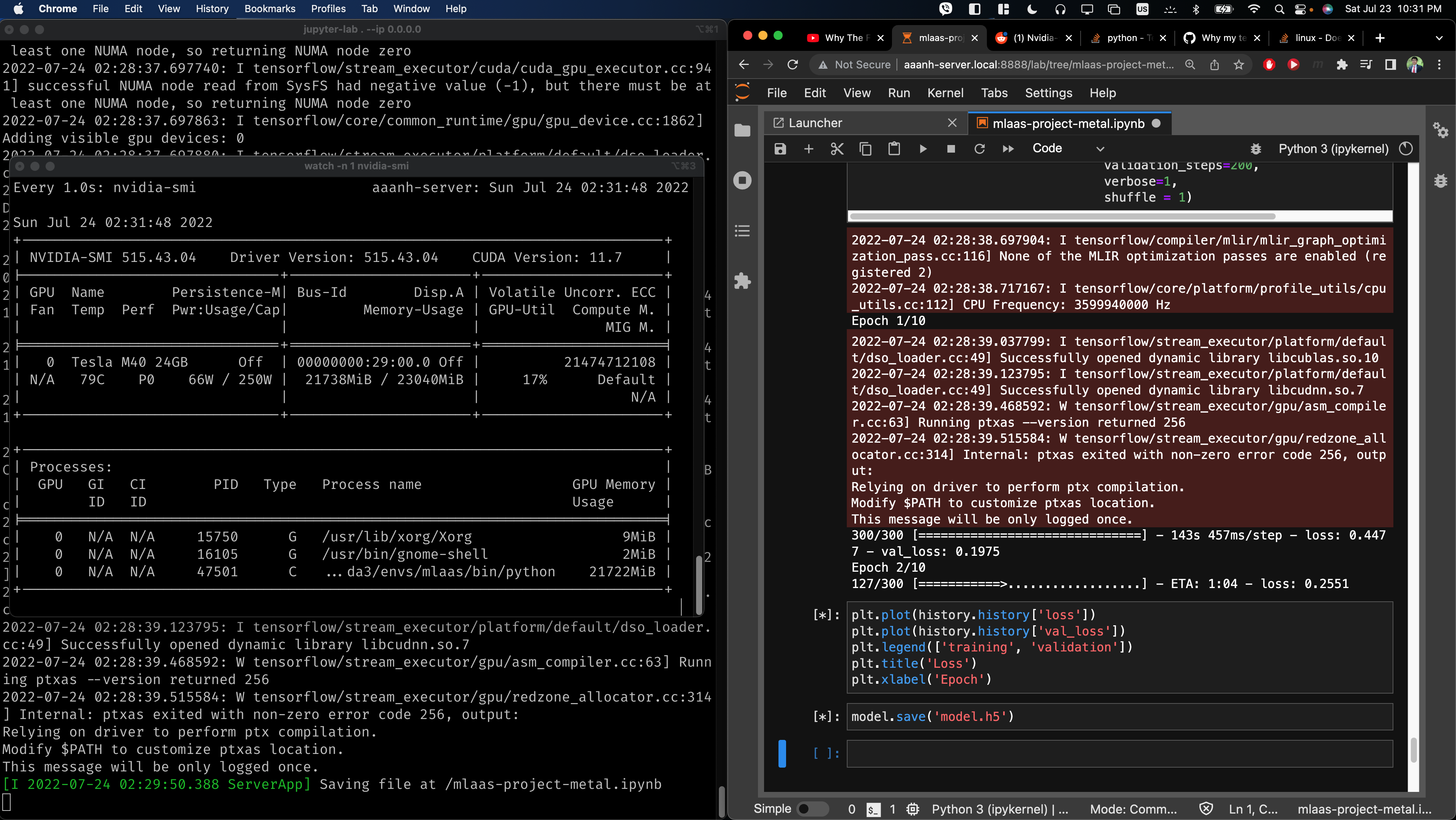Save the notebook with the floppy disk icon

[780, 149]
